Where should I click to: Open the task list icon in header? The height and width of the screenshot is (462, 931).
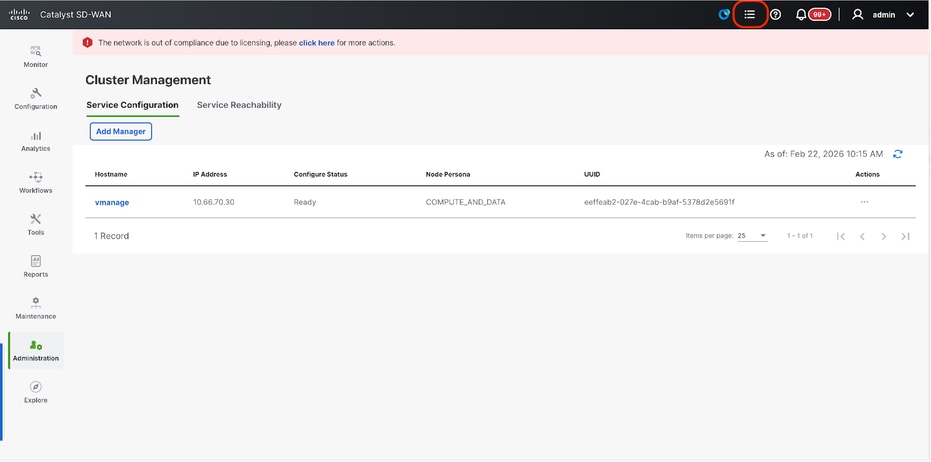(x=750, y=14)
